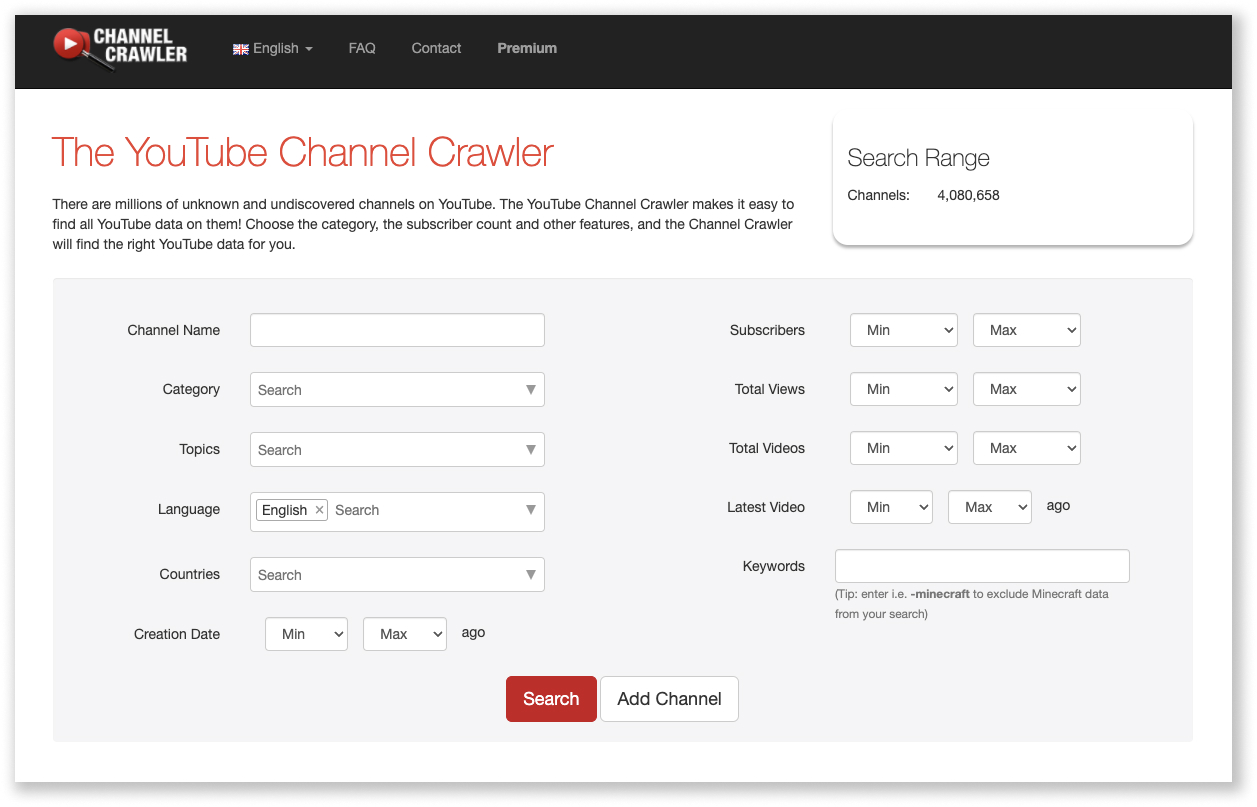Go to the Contact page
Image resolution: width=1257 pixels, height=807 pixels.
pos(435,47)
